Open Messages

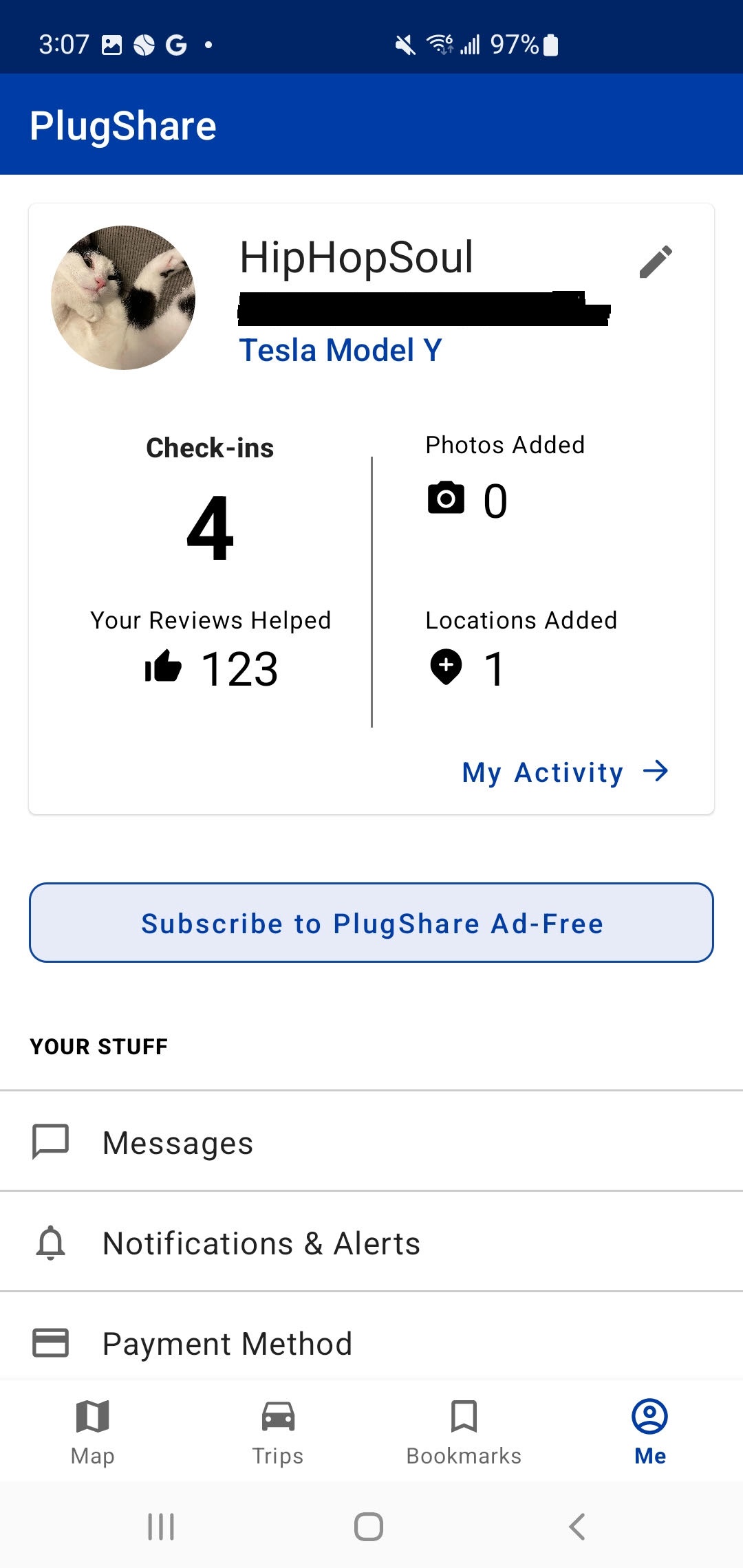click(x=371, y=1142)
